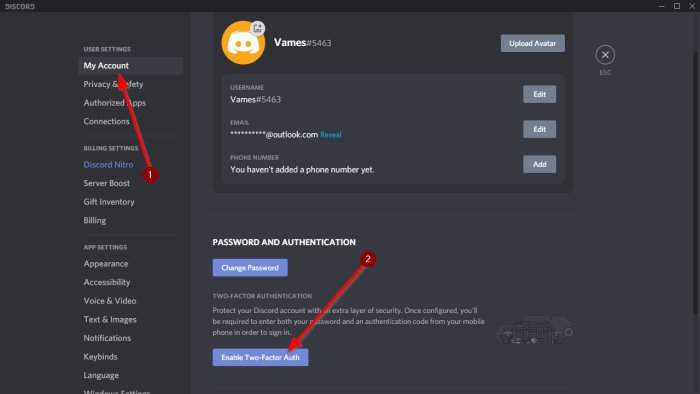The height and width of the screenshot is (394, 700).
Task: Click the "PASSWORD AND AUTHENTICATION" heading
Action: (x=284, y=242)
